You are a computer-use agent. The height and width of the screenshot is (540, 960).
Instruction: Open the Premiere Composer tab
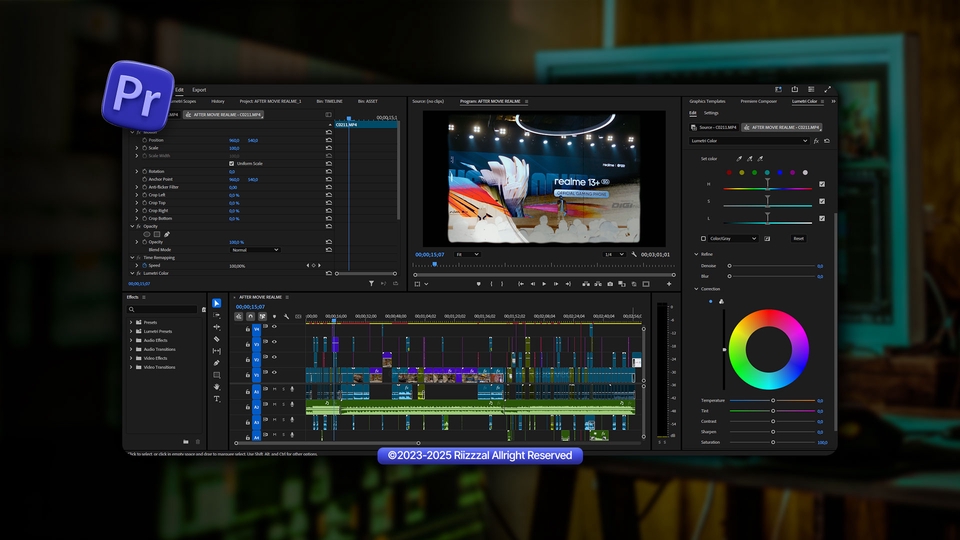[x=759, y=102]
